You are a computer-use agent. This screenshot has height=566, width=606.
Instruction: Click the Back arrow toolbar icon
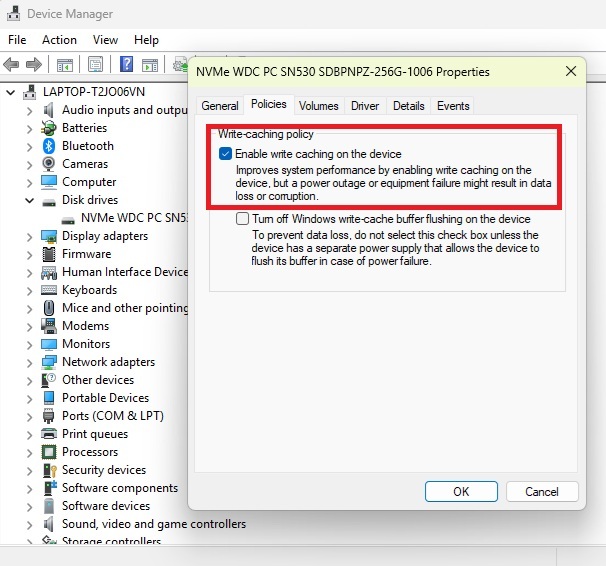(11, 64)
